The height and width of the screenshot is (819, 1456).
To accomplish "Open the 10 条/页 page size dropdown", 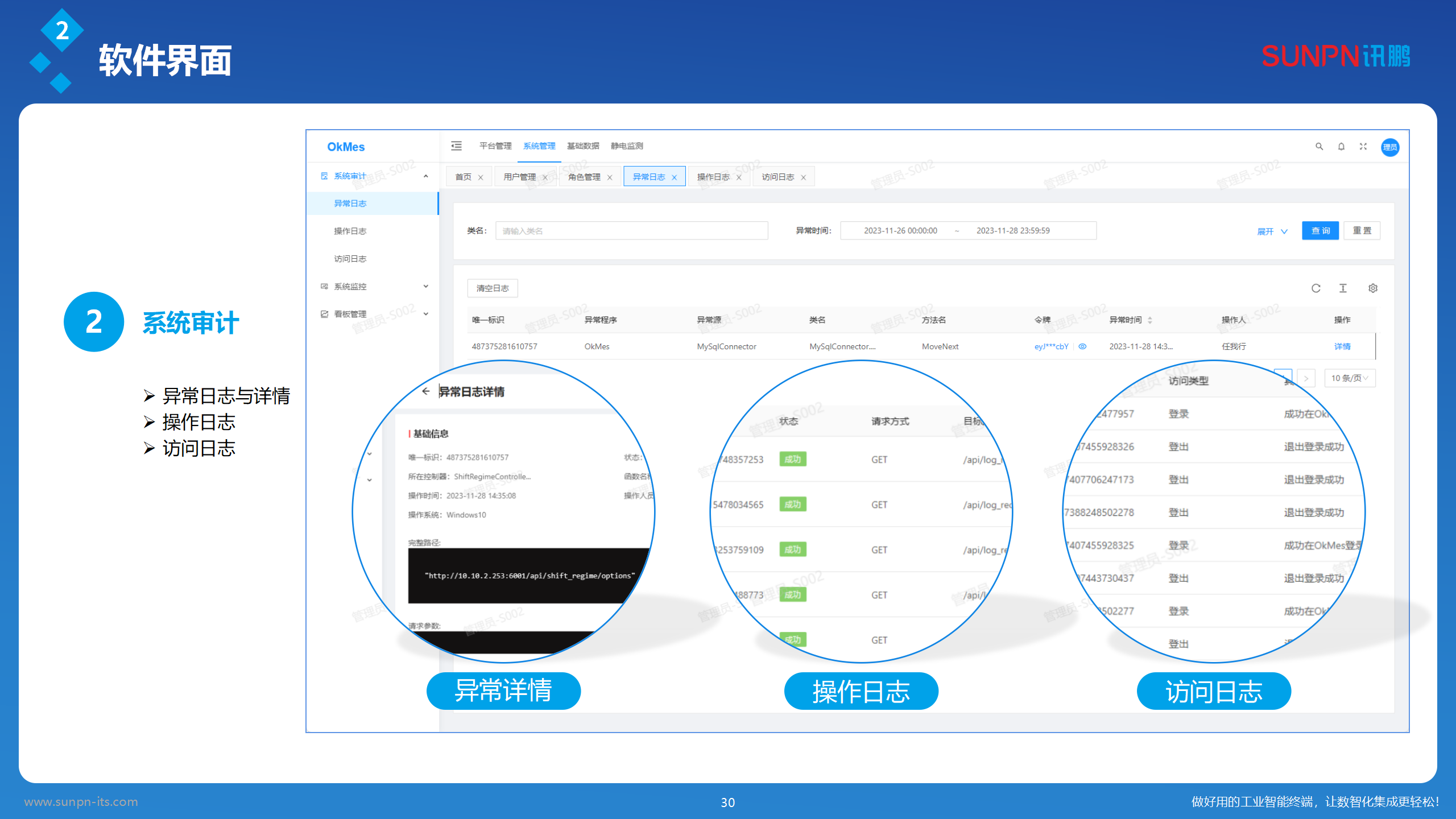I will (x=1349, y=378).
